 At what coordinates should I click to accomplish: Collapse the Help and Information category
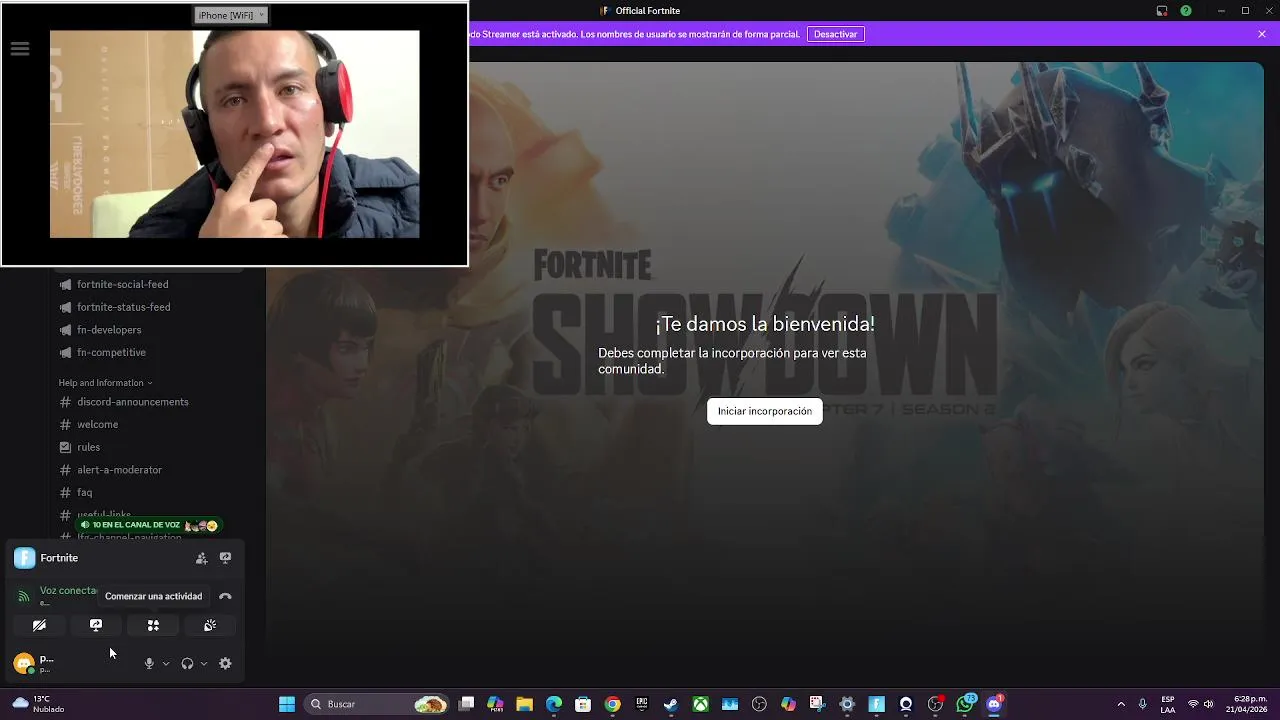(105, 383)
